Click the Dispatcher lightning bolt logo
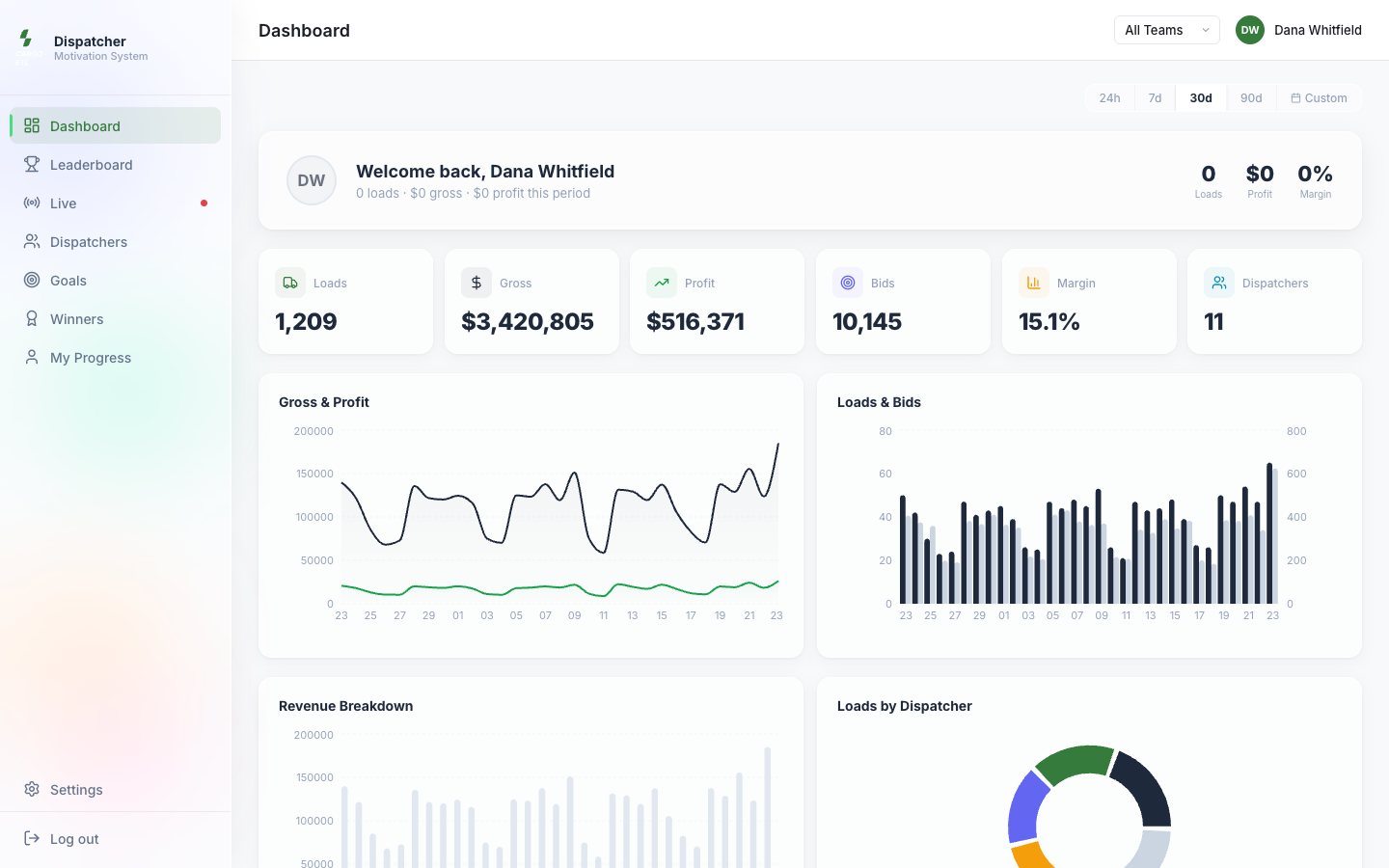Viewport: 1389px width, 868px height. (26, 39)
